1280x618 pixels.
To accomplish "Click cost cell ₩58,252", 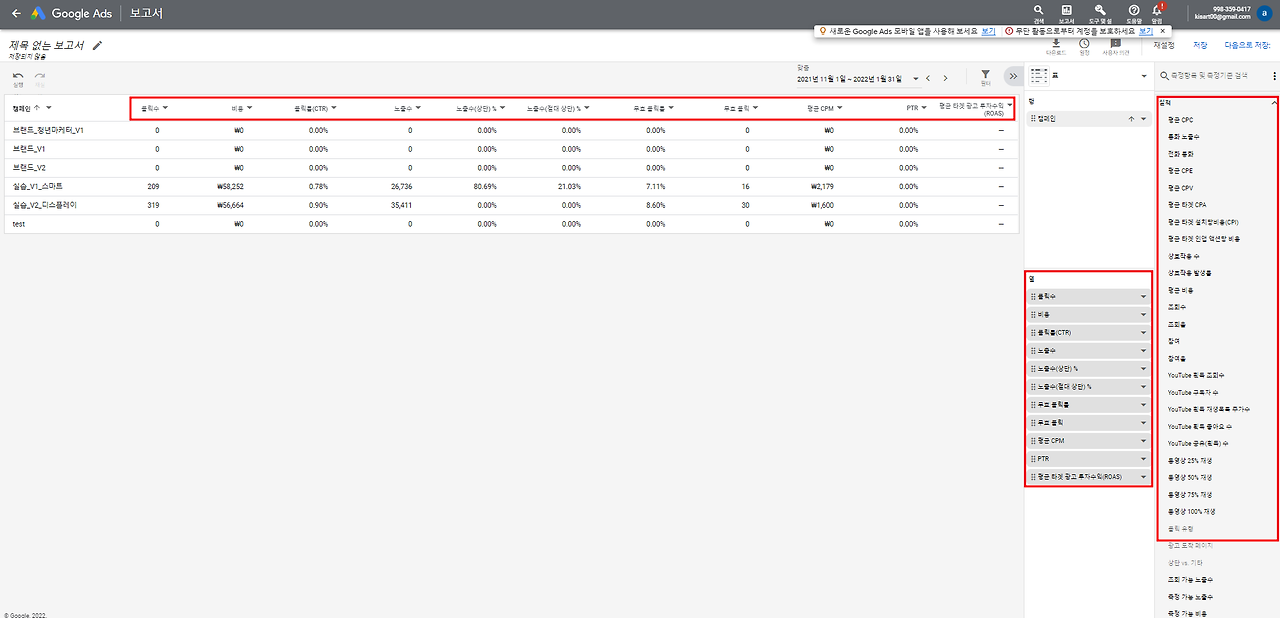I will (230, 186).
